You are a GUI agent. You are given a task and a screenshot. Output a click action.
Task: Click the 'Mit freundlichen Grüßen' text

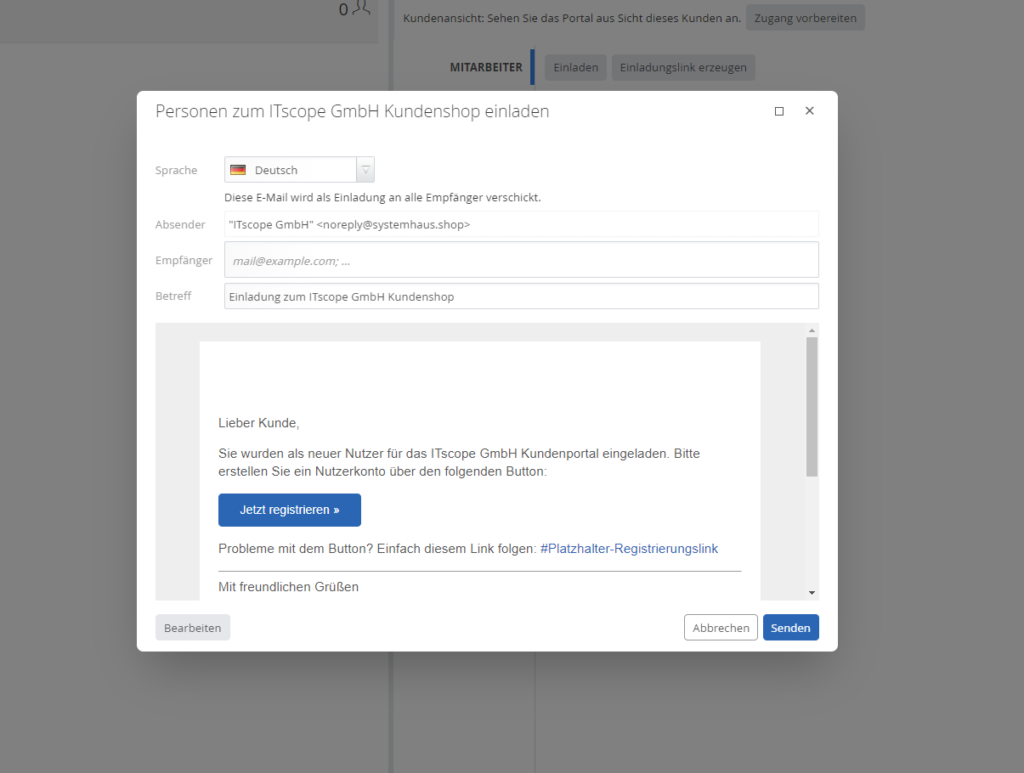pyautogui.click(x=288, y=587)
